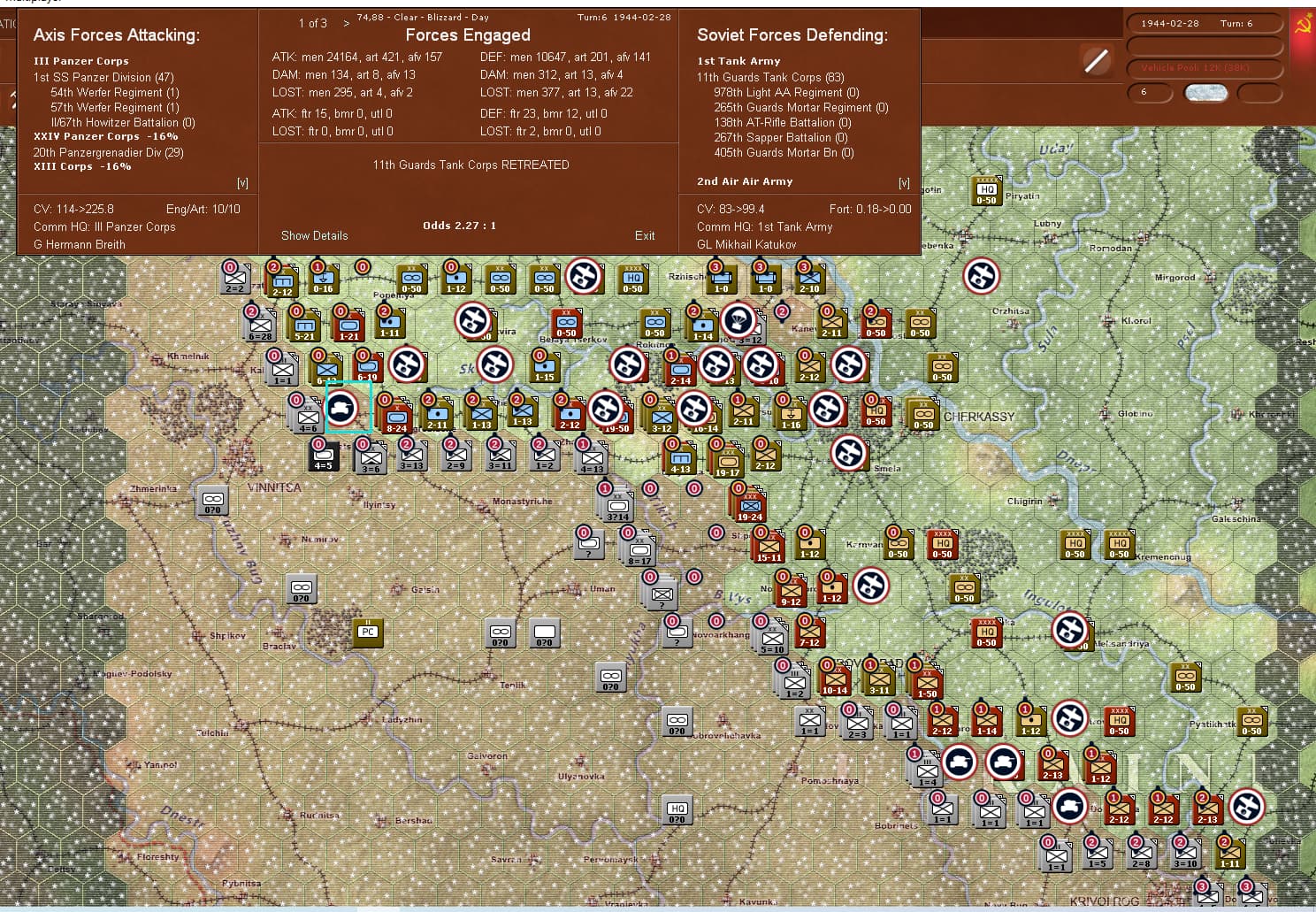Viewport: 1316px width, 912px height.
Task: Select the German 4=6 infantry stack
Action: [x=307, y=416]
